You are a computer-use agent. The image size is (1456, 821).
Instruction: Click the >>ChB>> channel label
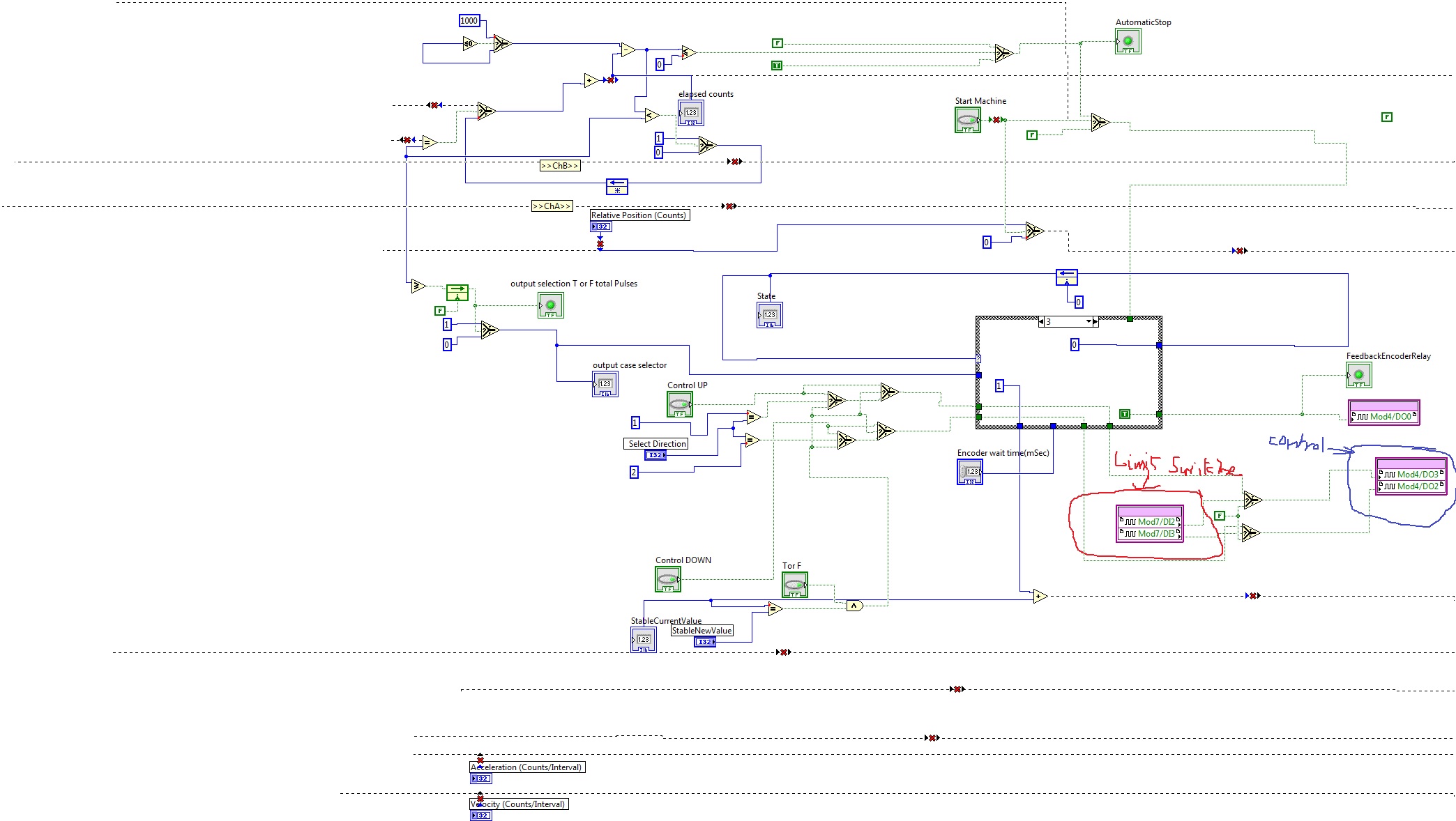pyautogui.click(x=560, y=166)
